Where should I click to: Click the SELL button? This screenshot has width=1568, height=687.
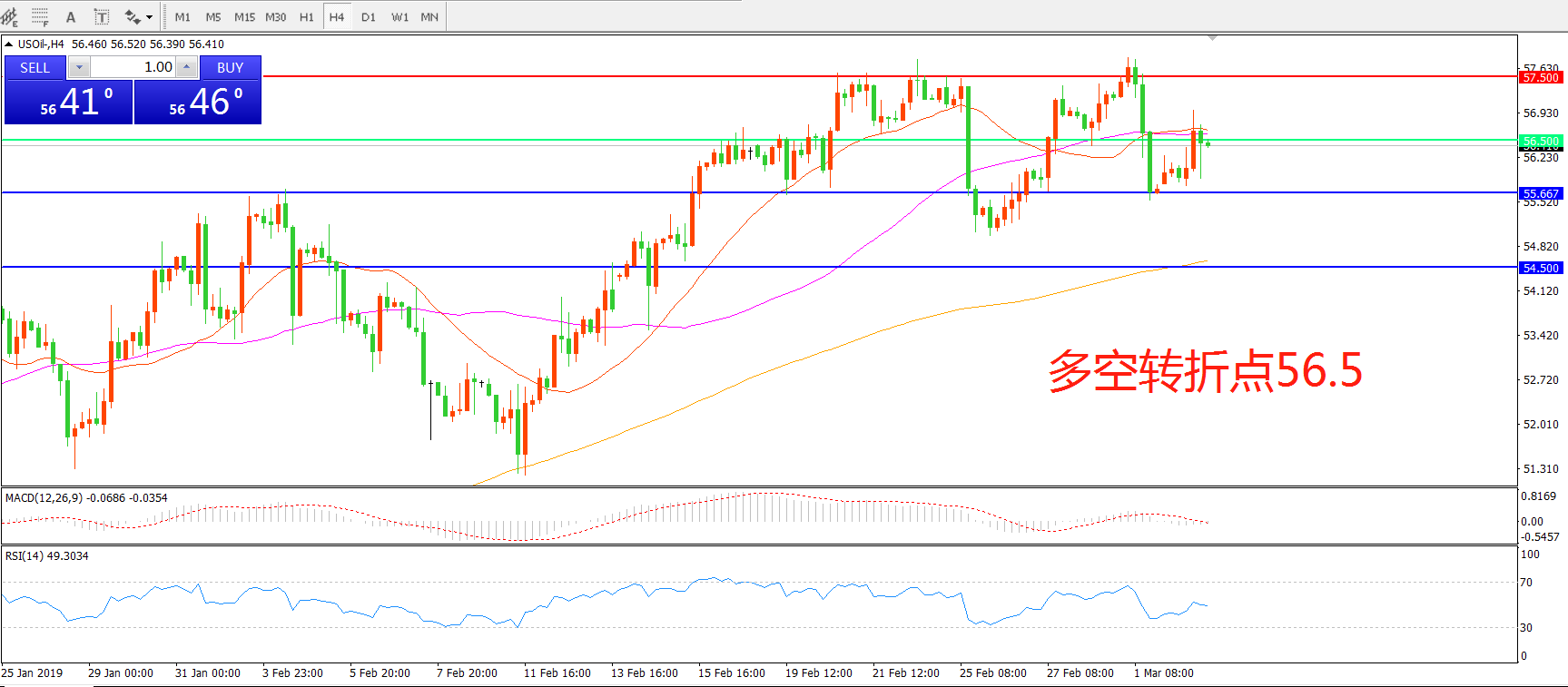click(x=35, y=67)
